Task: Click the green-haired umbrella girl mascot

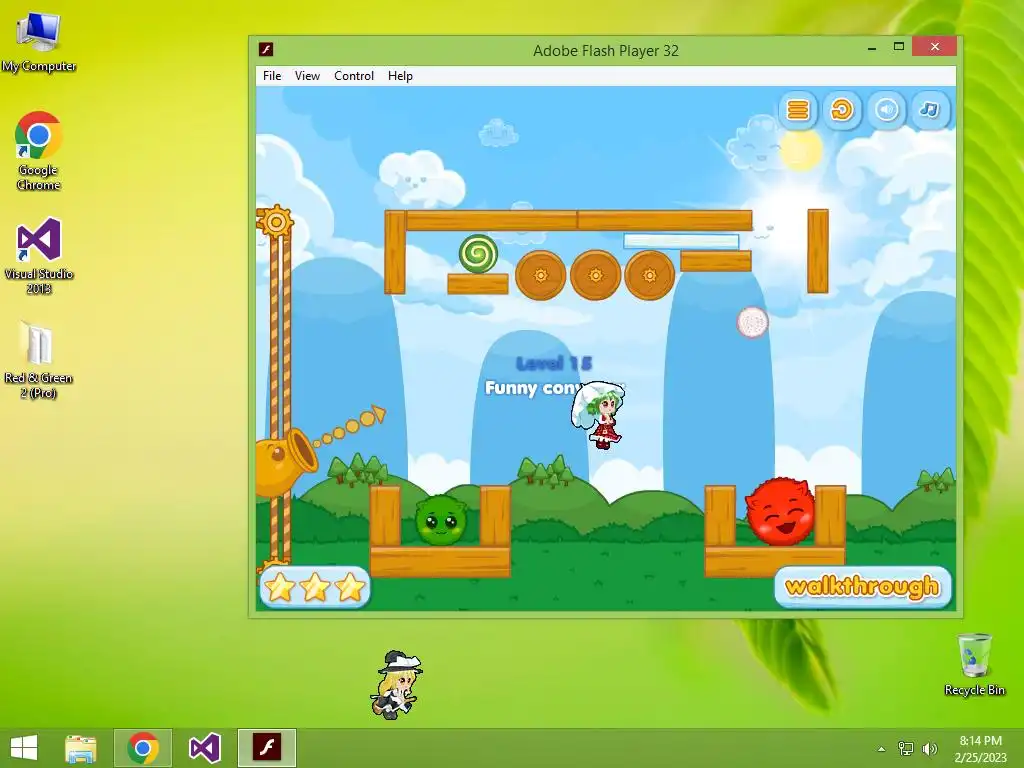Action: pos(600,415)
